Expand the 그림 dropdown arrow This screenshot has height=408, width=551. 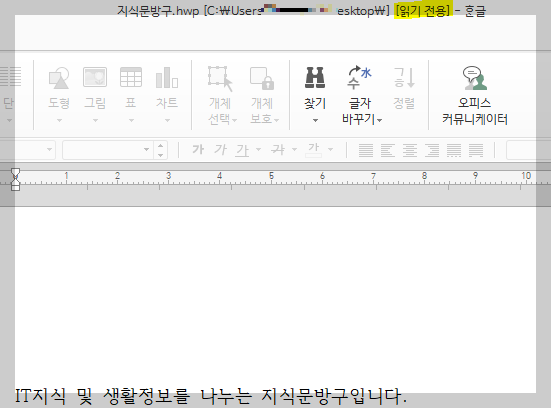95,121
